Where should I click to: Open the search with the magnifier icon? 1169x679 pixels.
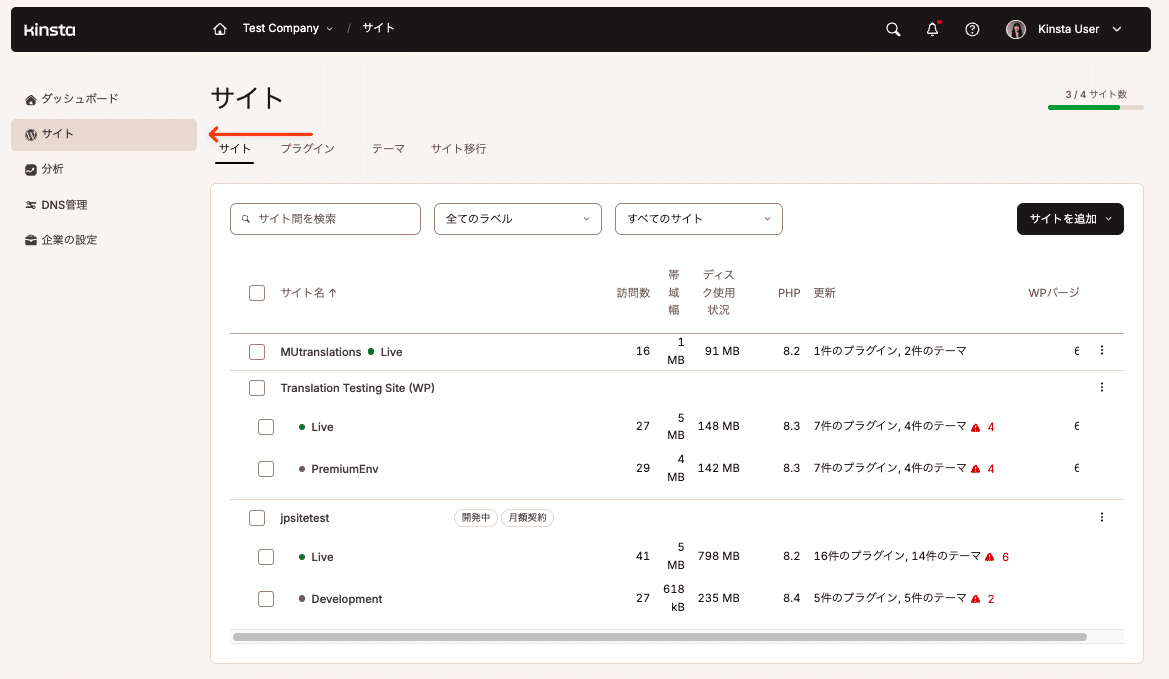point(892,29)
